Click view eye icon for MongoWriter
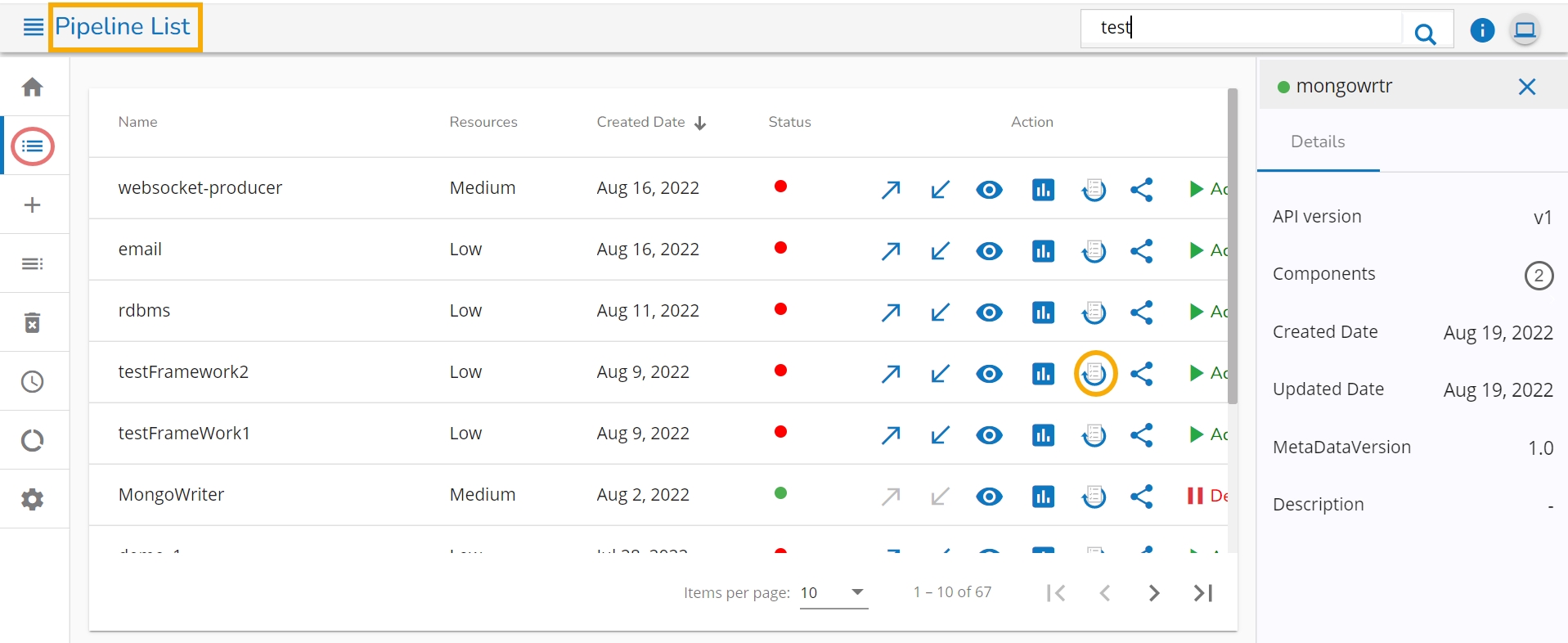 pos(989,497)
